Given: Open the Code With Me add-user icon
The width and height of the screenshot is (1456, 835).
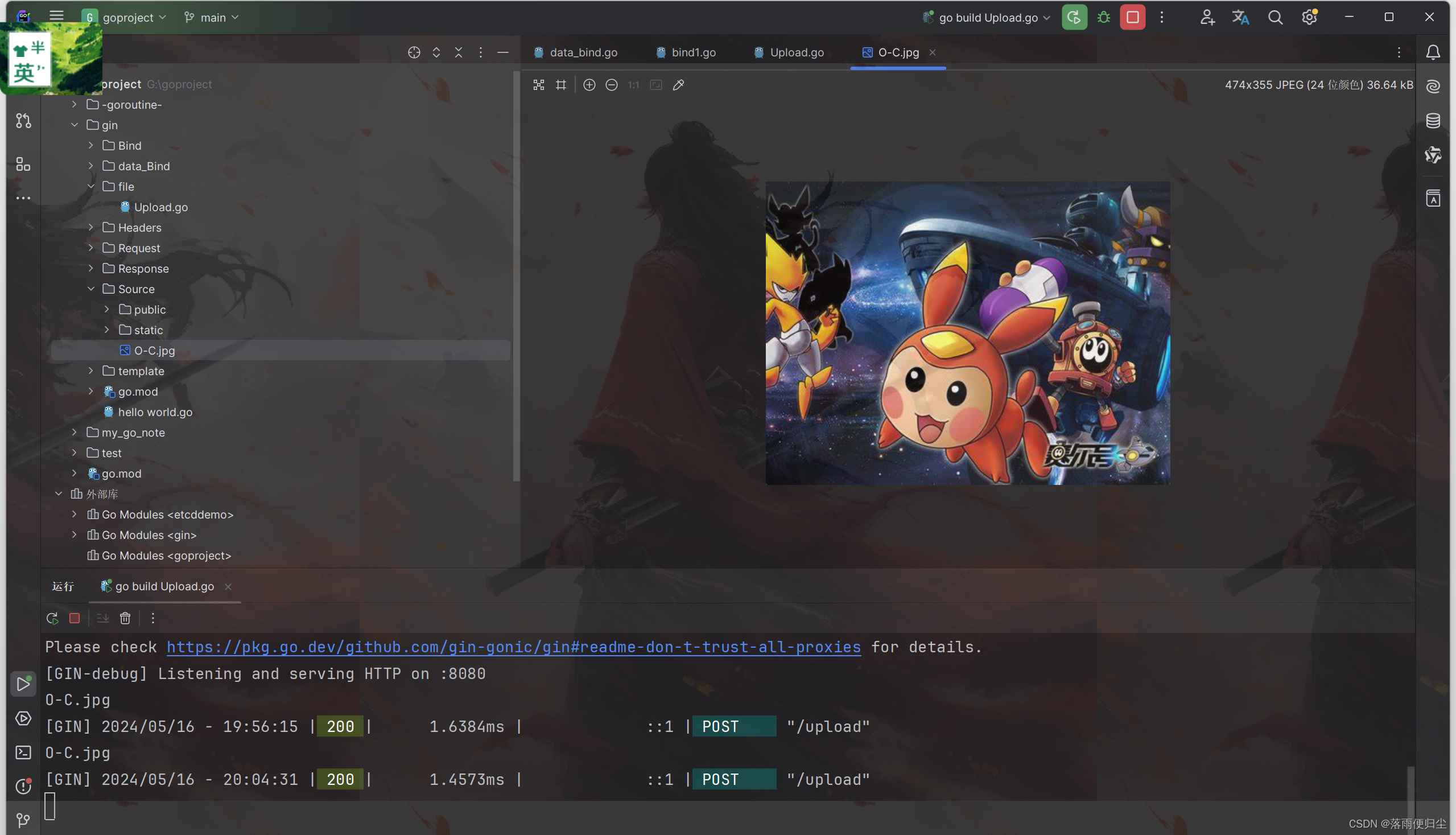Looking at the screenshot, I should [1207, 17].
